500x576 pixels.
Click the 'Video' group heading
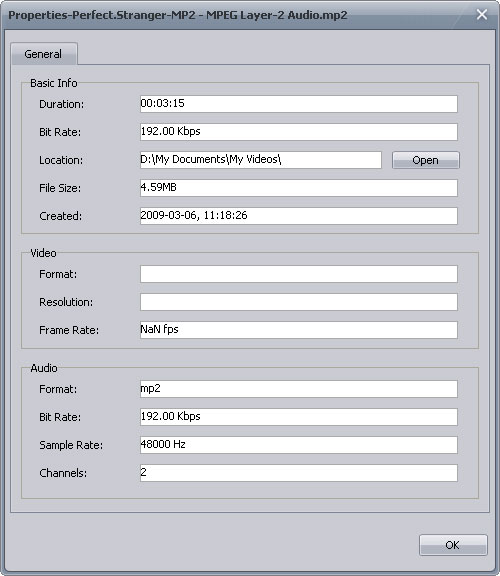(x=43, y=253)
